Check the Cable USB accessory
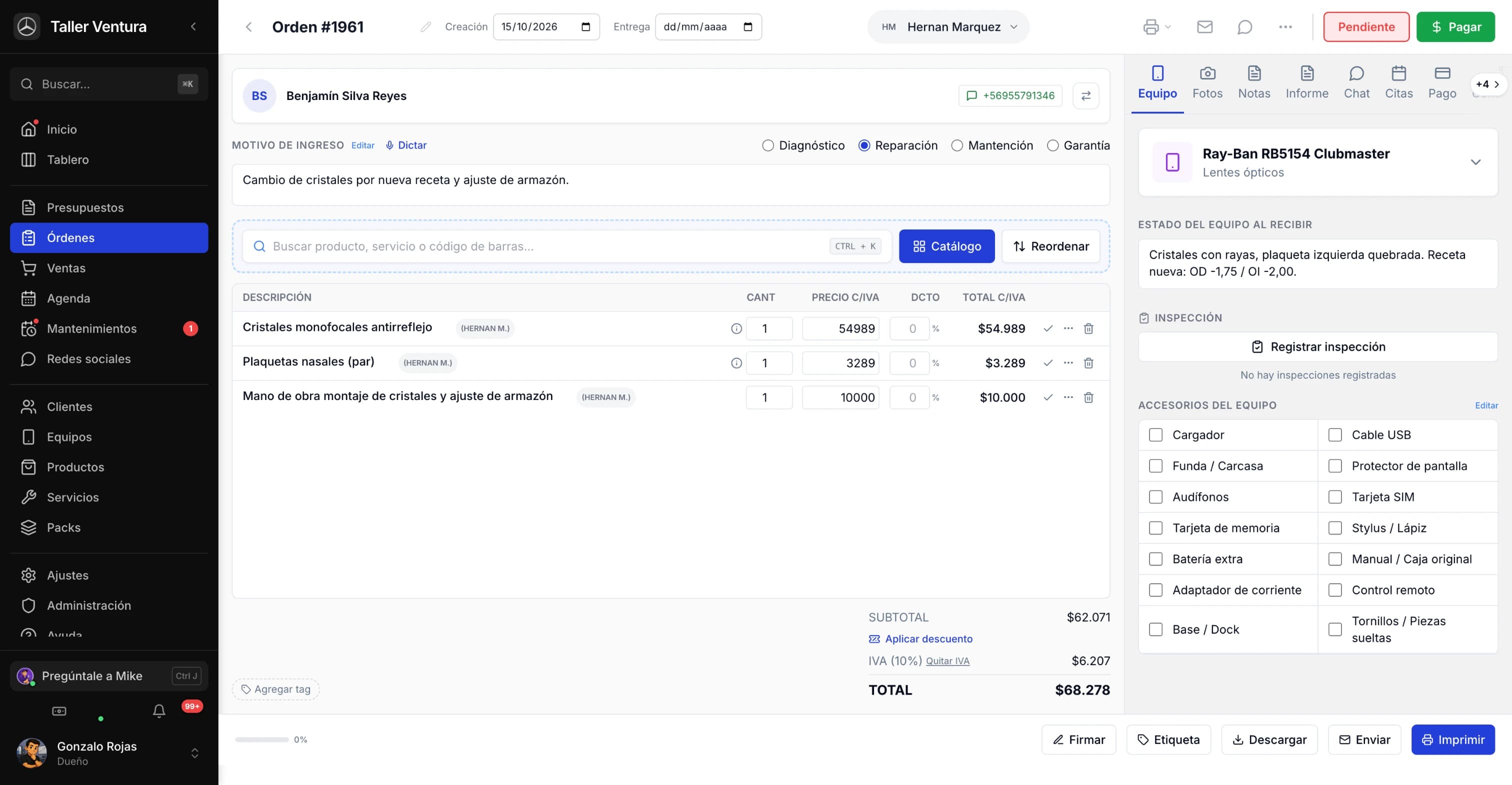This screenshot has width=1512, height=785. 1334,435
